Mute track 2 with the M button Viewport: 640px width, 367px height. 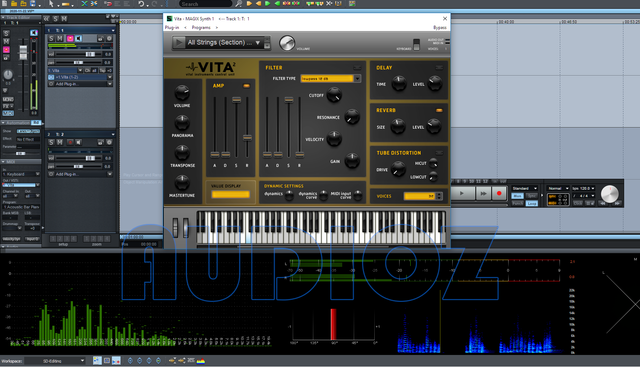(x=60, y=142)
